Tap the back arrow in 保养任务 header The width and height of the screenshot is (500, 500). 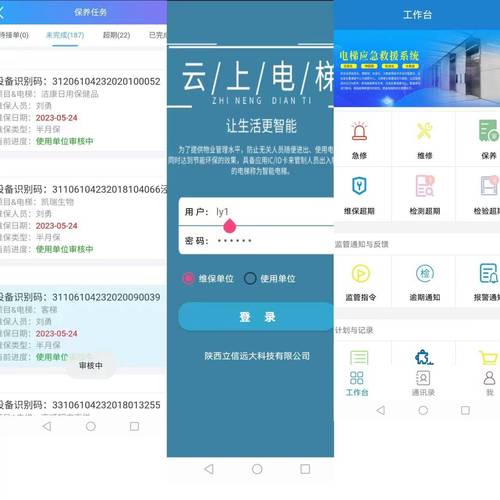(x=2, y=12)
